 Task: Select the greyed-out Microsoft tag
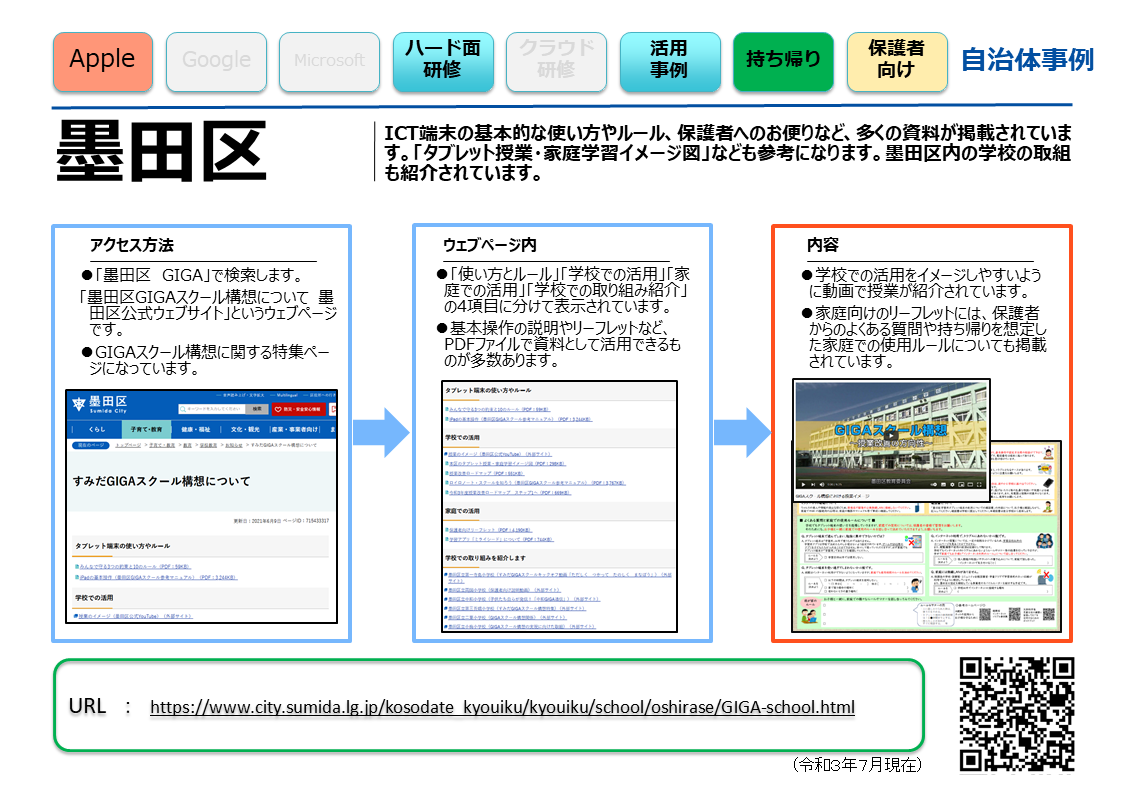(329, 62)
